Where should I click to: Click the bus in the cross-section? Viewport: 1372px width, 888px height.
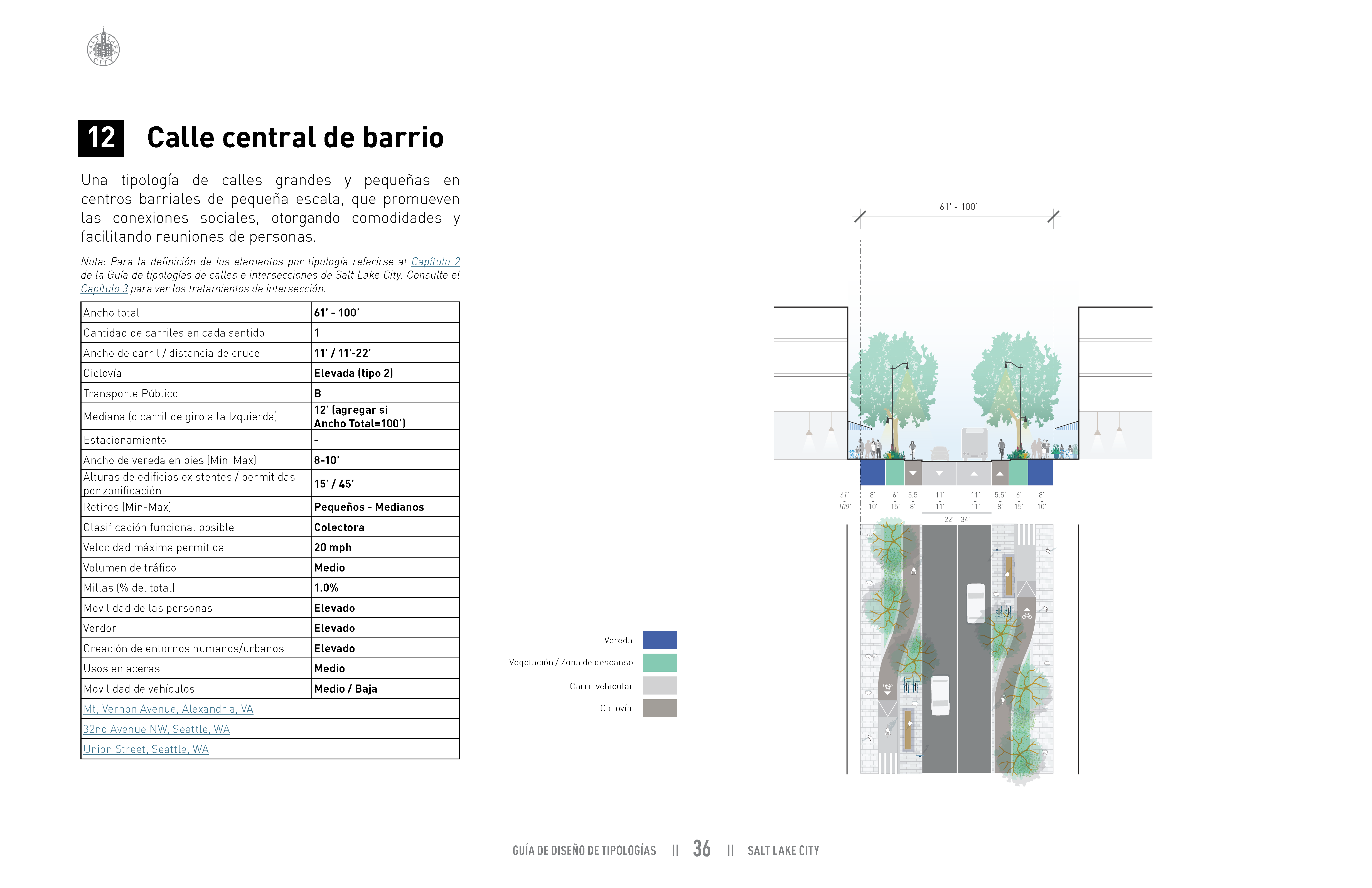click(974, 443)
